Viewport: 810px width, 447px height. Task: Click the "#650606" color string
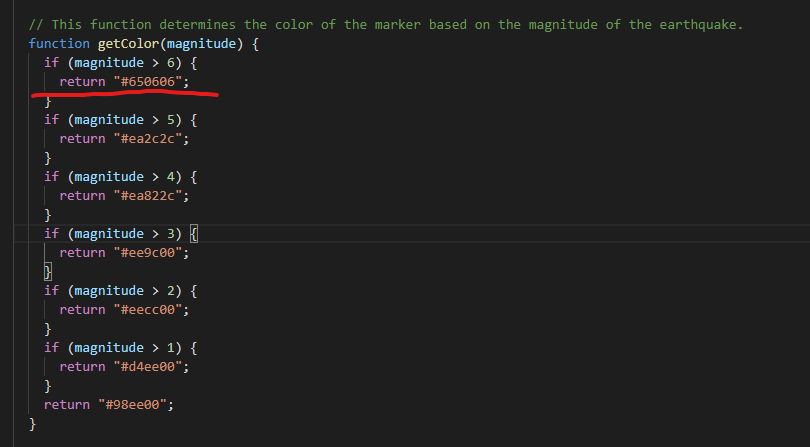pyautogui.click(x=148, y=82)
